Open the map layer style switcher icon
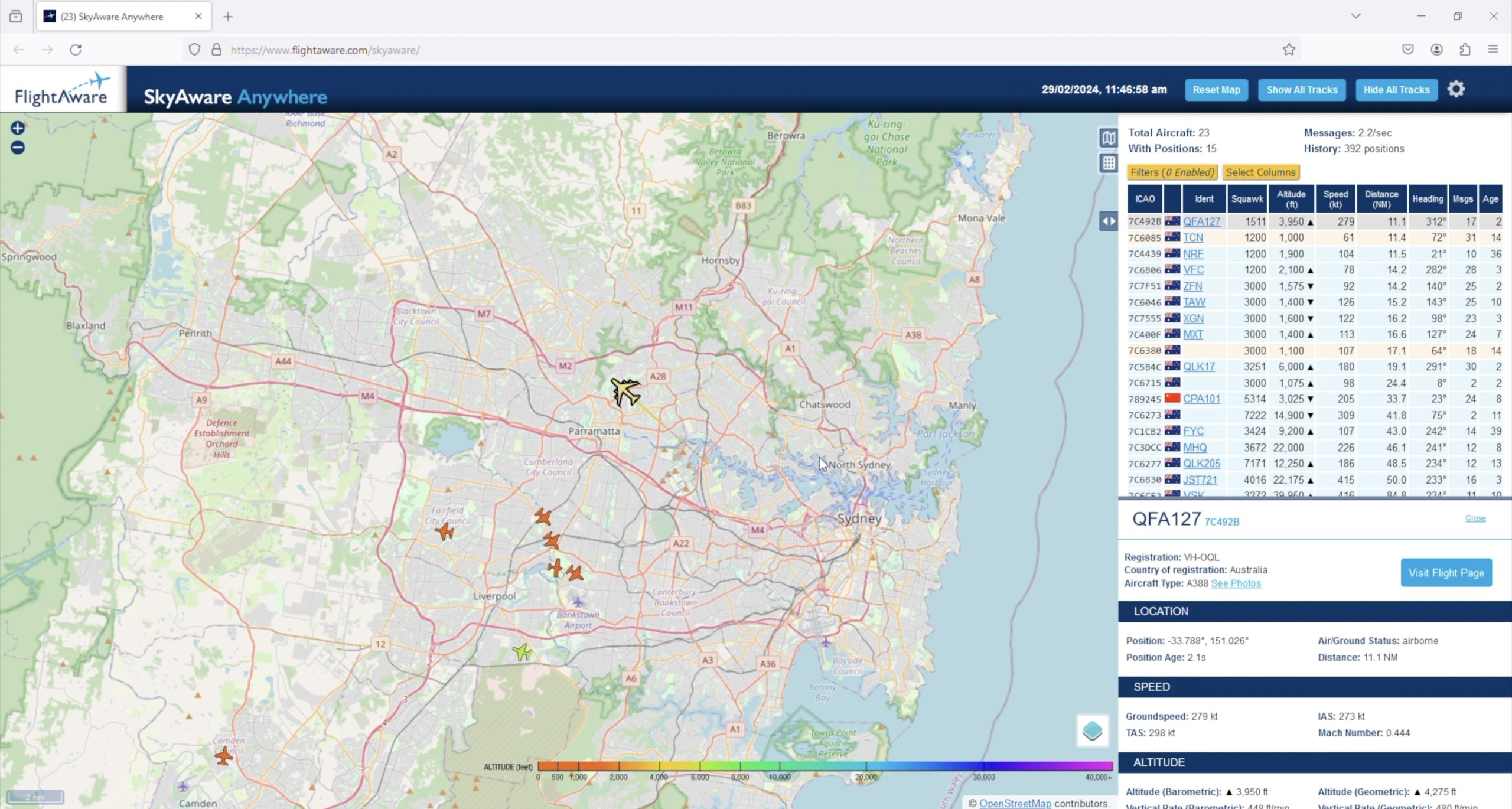Screen dimensions: 1512x809 (1108, 138)
